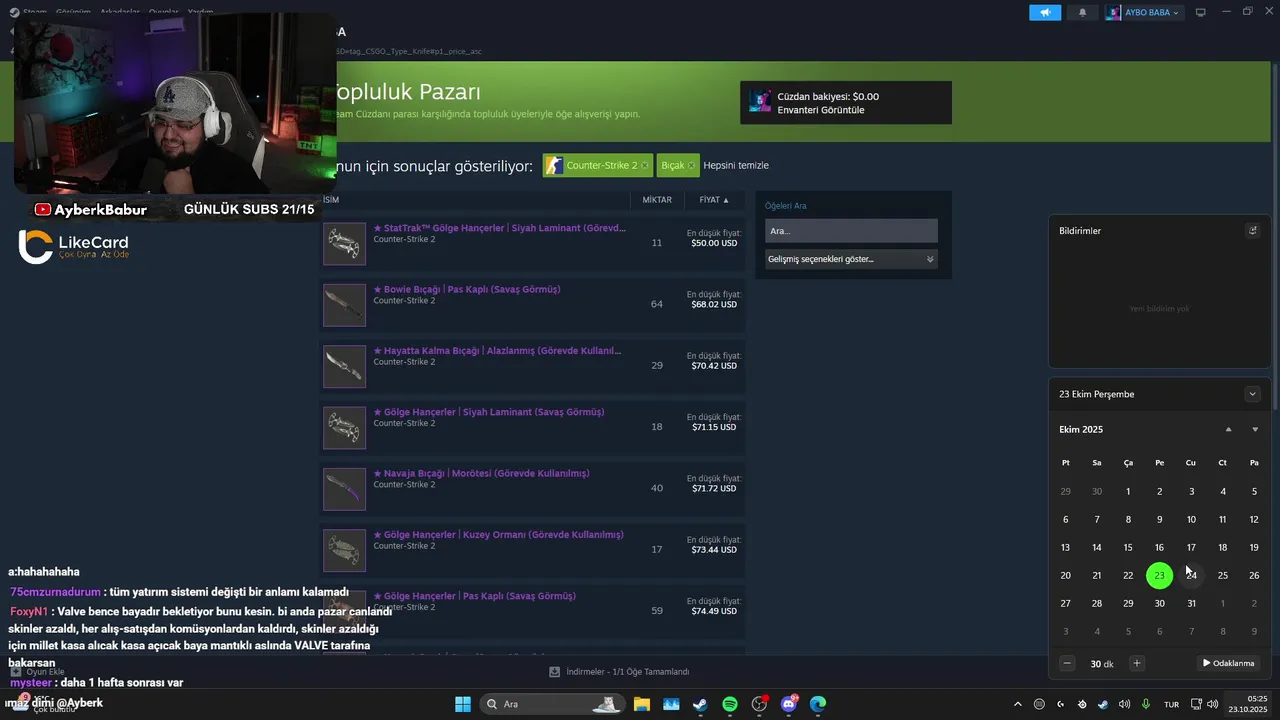The image size is (1280, 720).
Task: Open OBS Studio taskbar icon
Action: pyautogui.click(x=760, y=704)
